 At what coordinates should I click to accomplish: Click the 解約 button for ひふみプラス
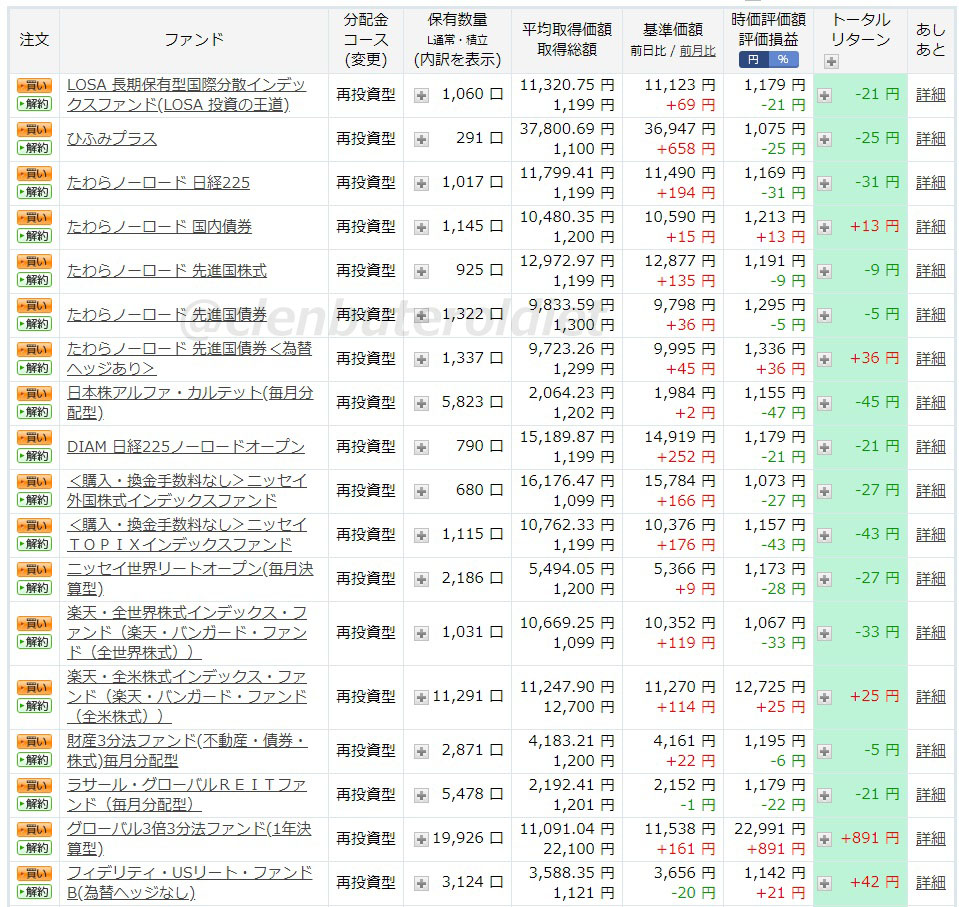(x=34, y=148)
